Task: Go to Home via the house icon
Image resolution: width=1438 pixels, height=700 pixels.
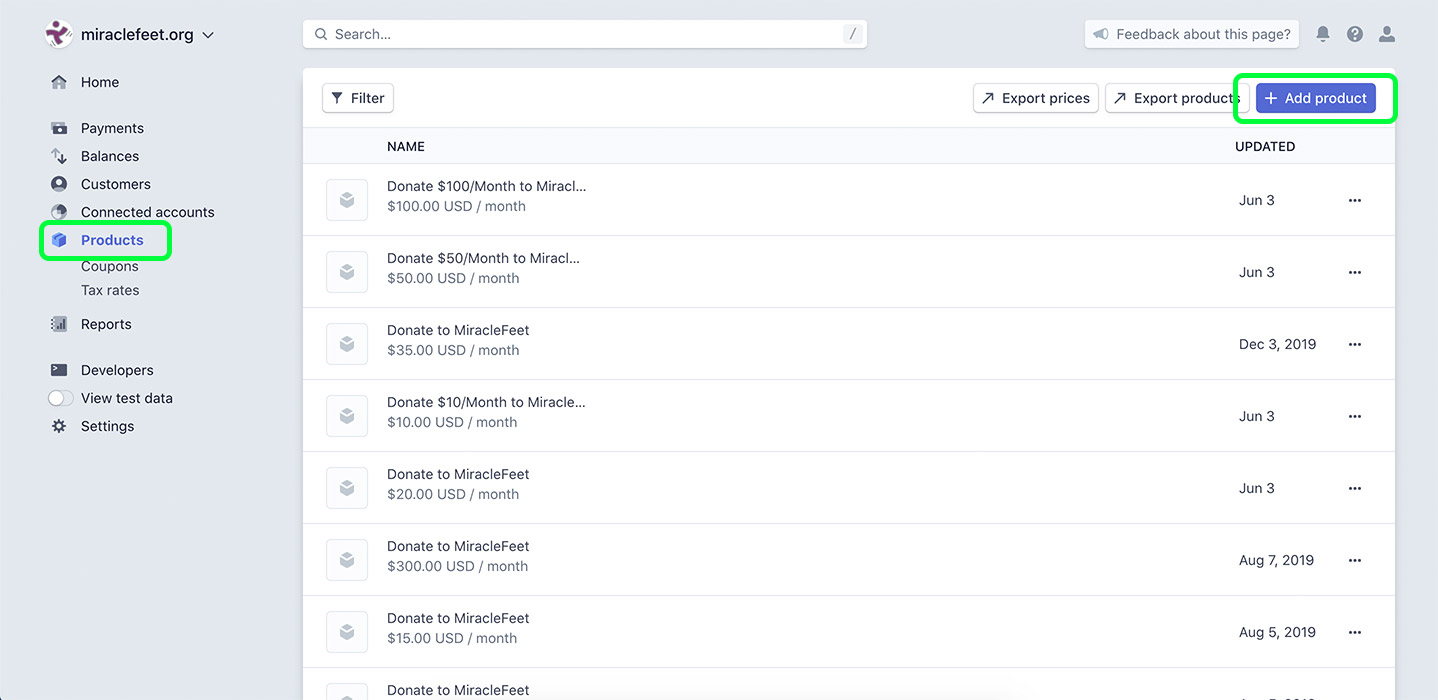Action: tap(59, 82)
